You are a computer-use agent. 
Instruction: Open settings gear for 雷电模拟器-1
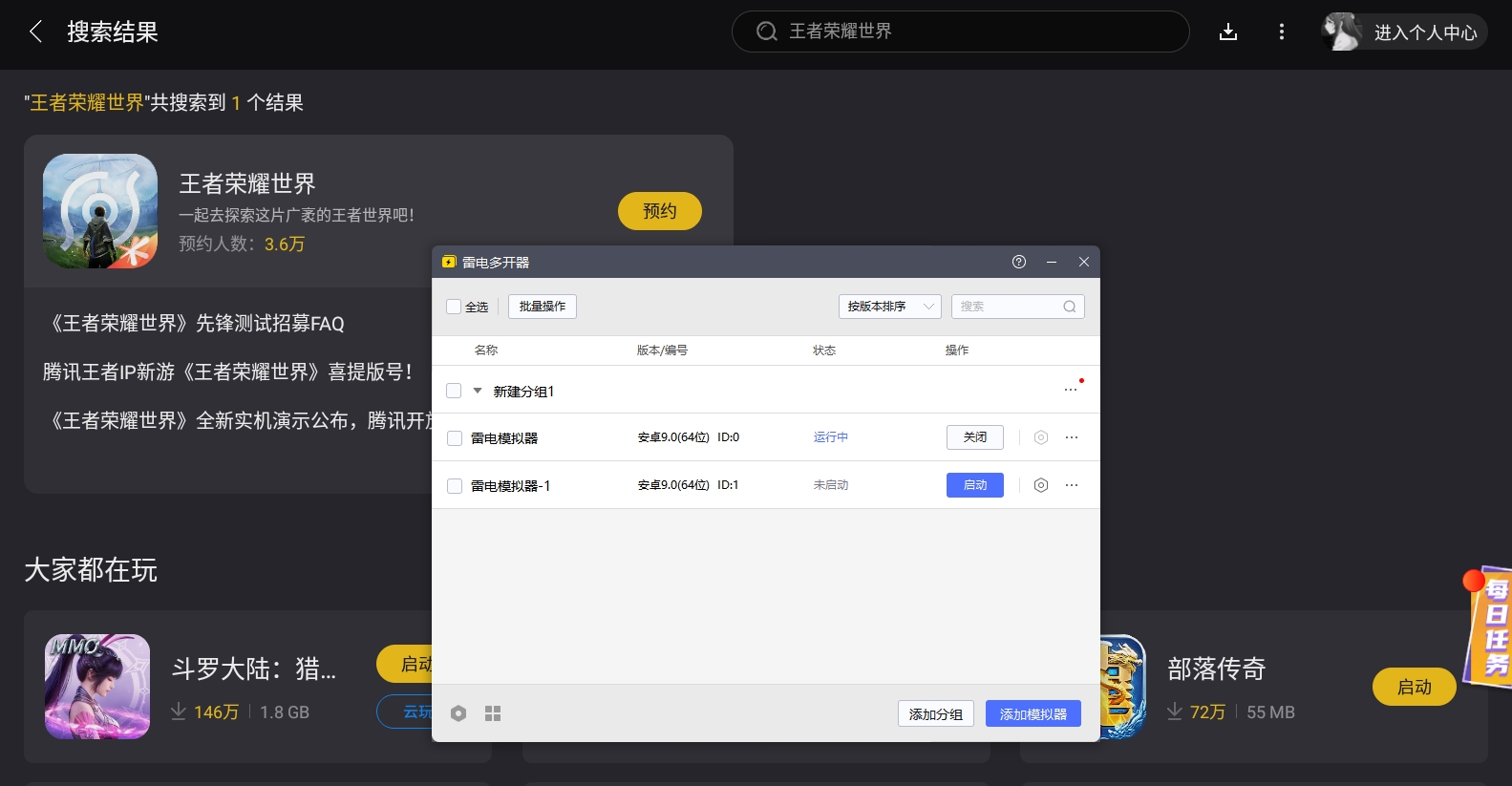(1041, 485)
